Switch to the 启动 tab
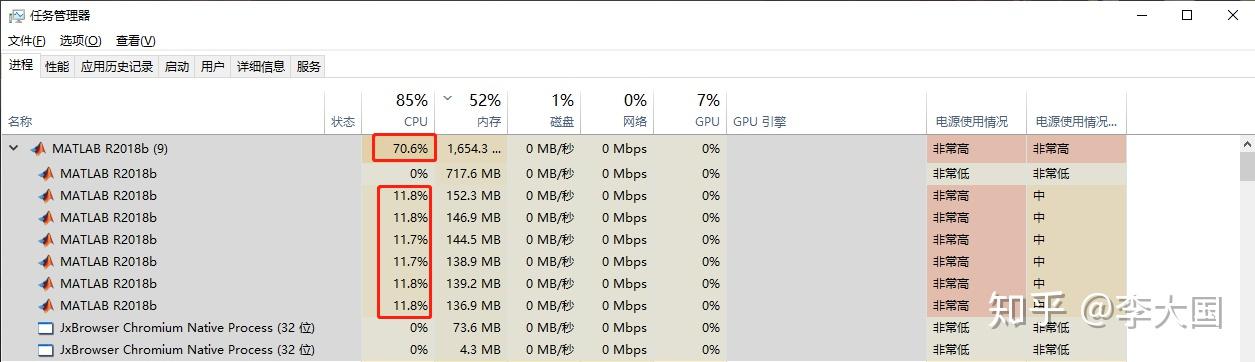 (x=177, y=66)
